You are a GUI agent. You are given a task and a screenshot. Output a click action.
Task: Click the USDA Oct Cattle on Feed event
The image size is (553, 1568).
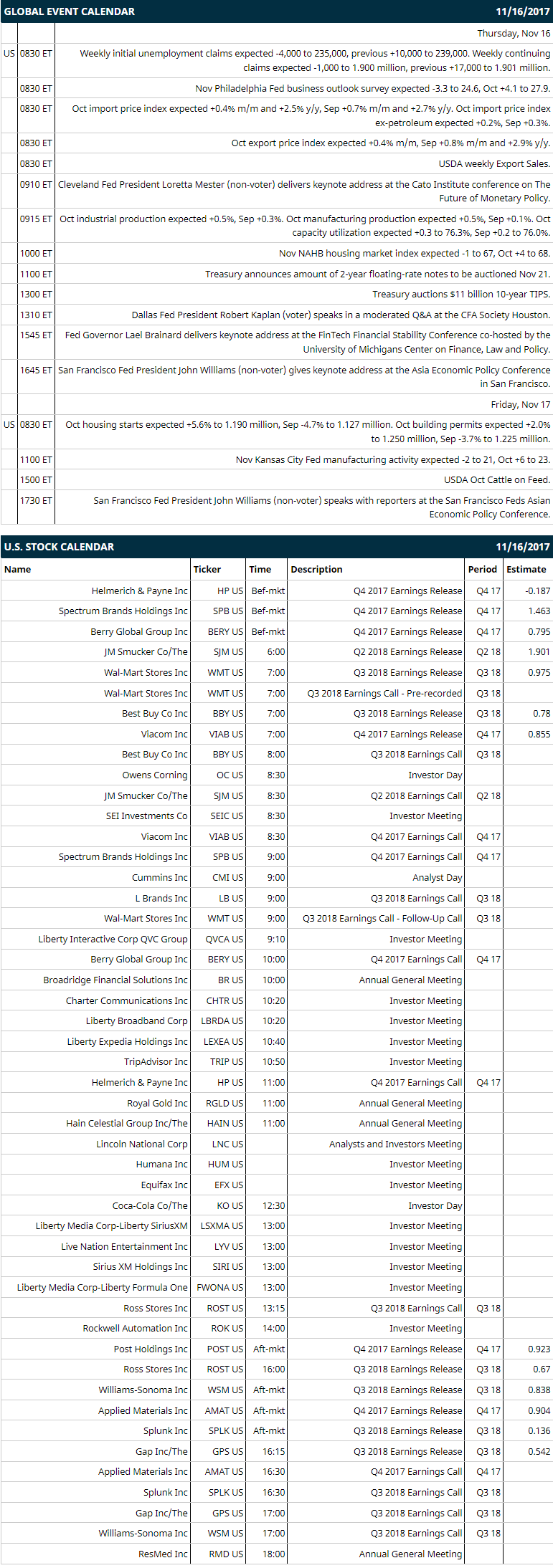497,479
